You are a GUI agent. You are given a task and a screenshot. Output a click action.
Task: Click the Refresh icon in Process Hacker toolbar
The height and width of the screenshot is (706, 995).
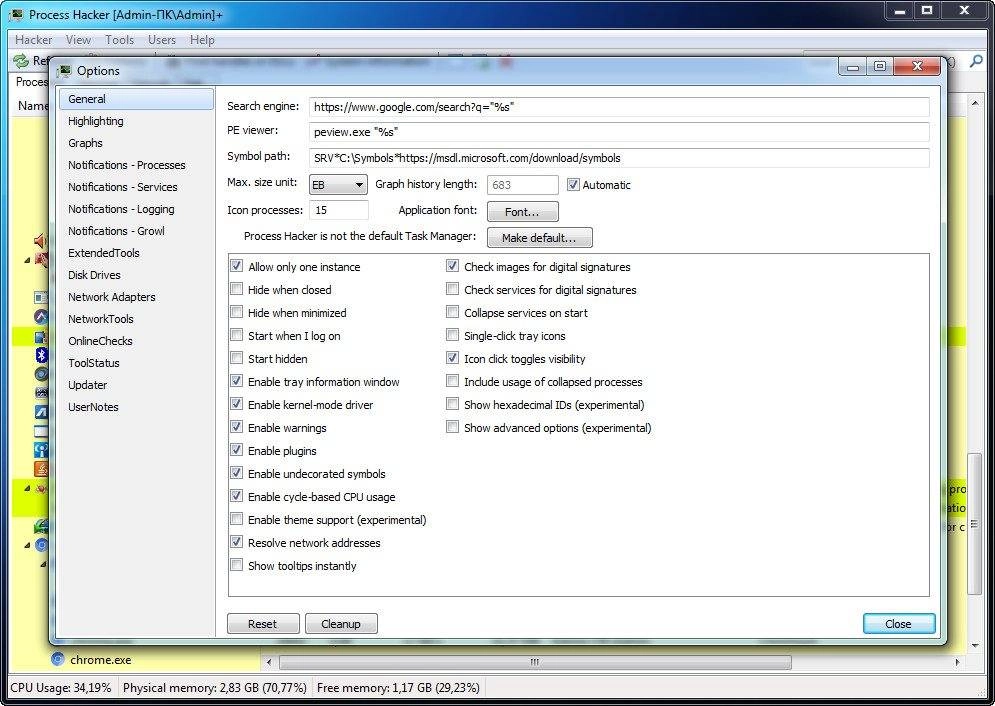[21, 60]
